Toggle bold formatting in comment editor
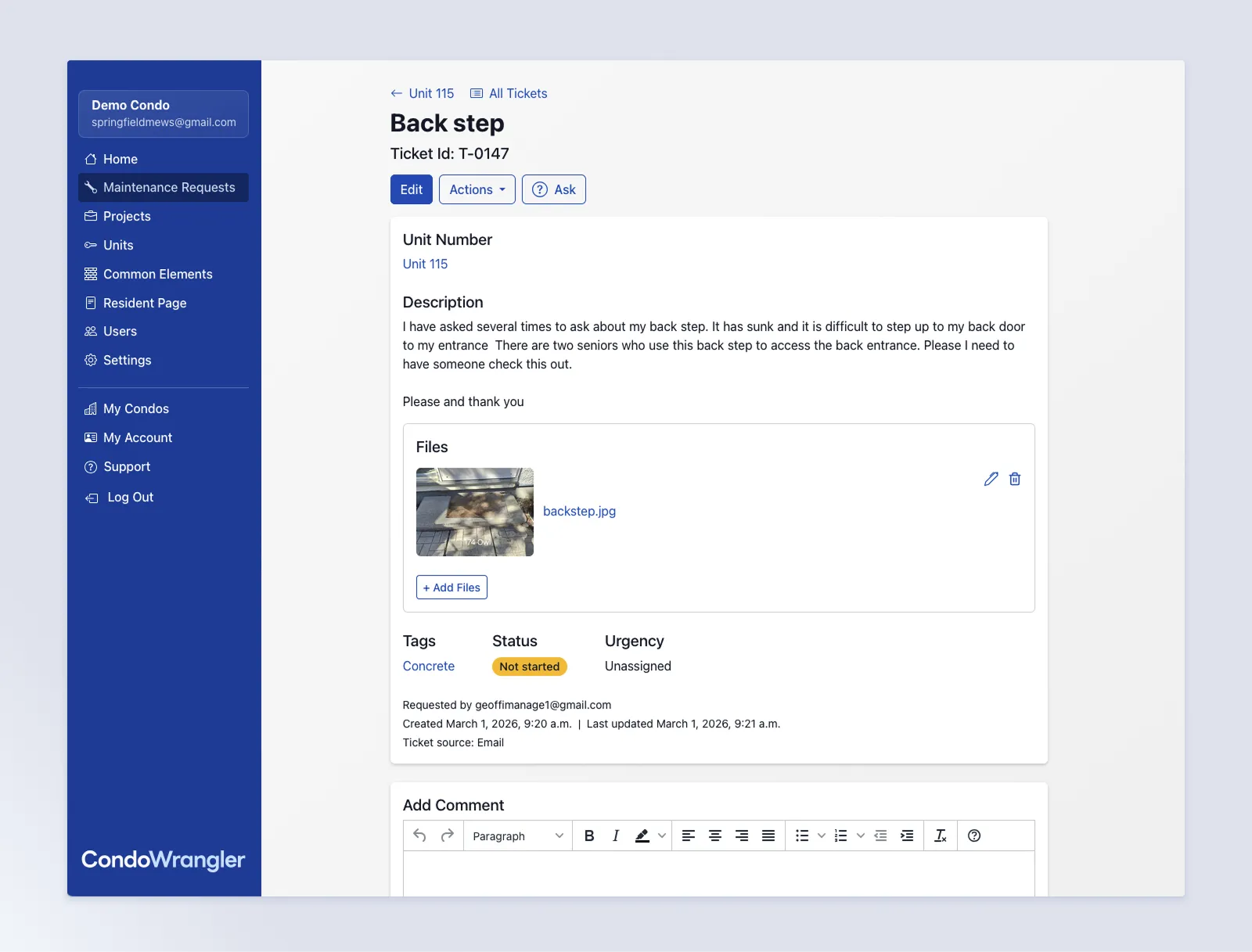1252x952 pixels. 589,835
